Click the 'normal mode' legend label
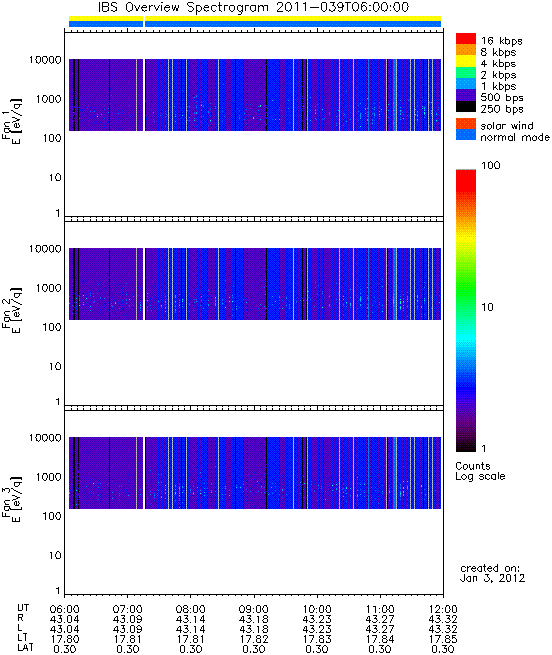The width and height of the screenshot is (552, 655). pos(515,137)
